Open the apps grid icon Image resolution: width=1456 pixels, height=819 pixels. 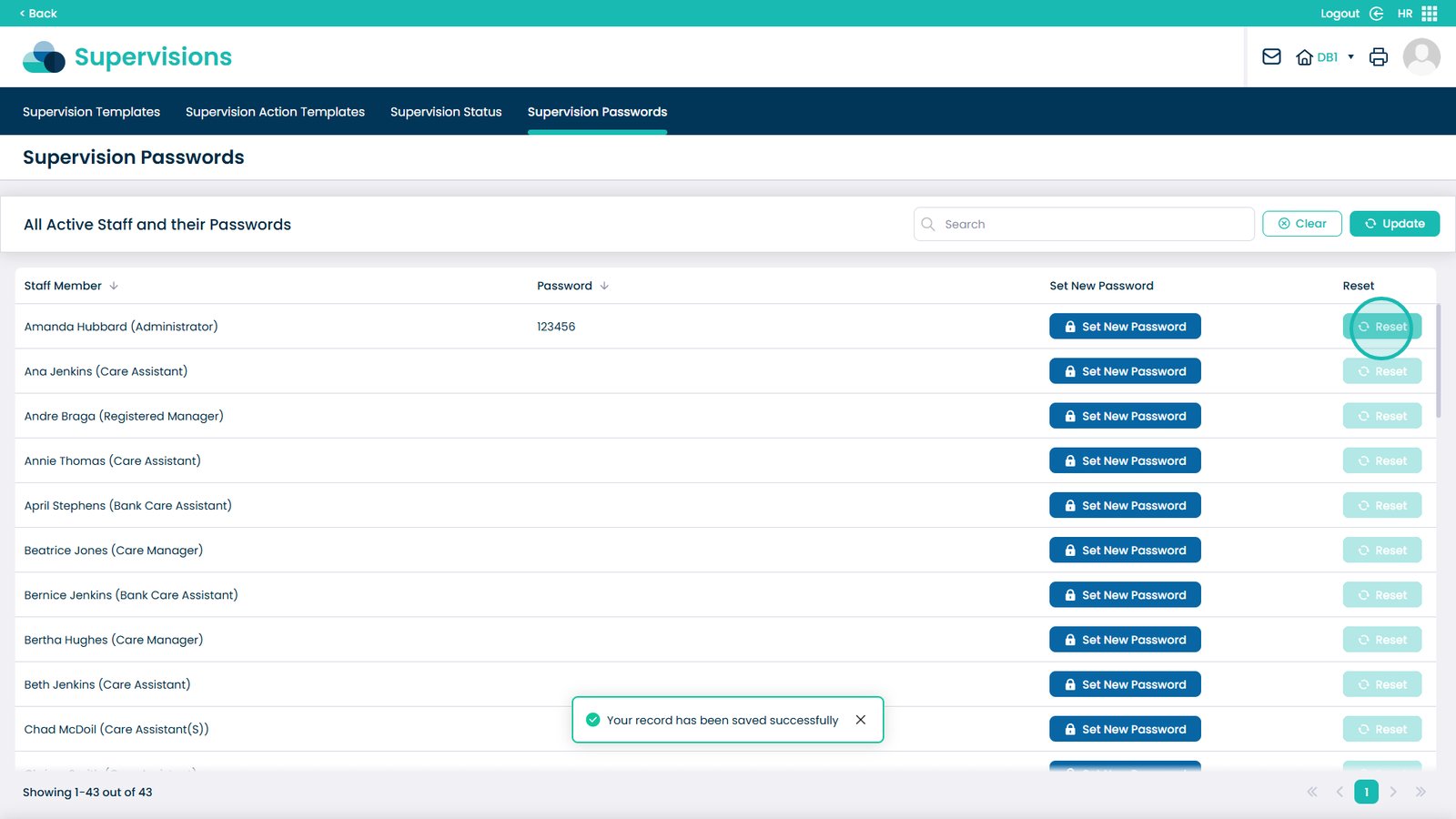[x=1430, y=14]
